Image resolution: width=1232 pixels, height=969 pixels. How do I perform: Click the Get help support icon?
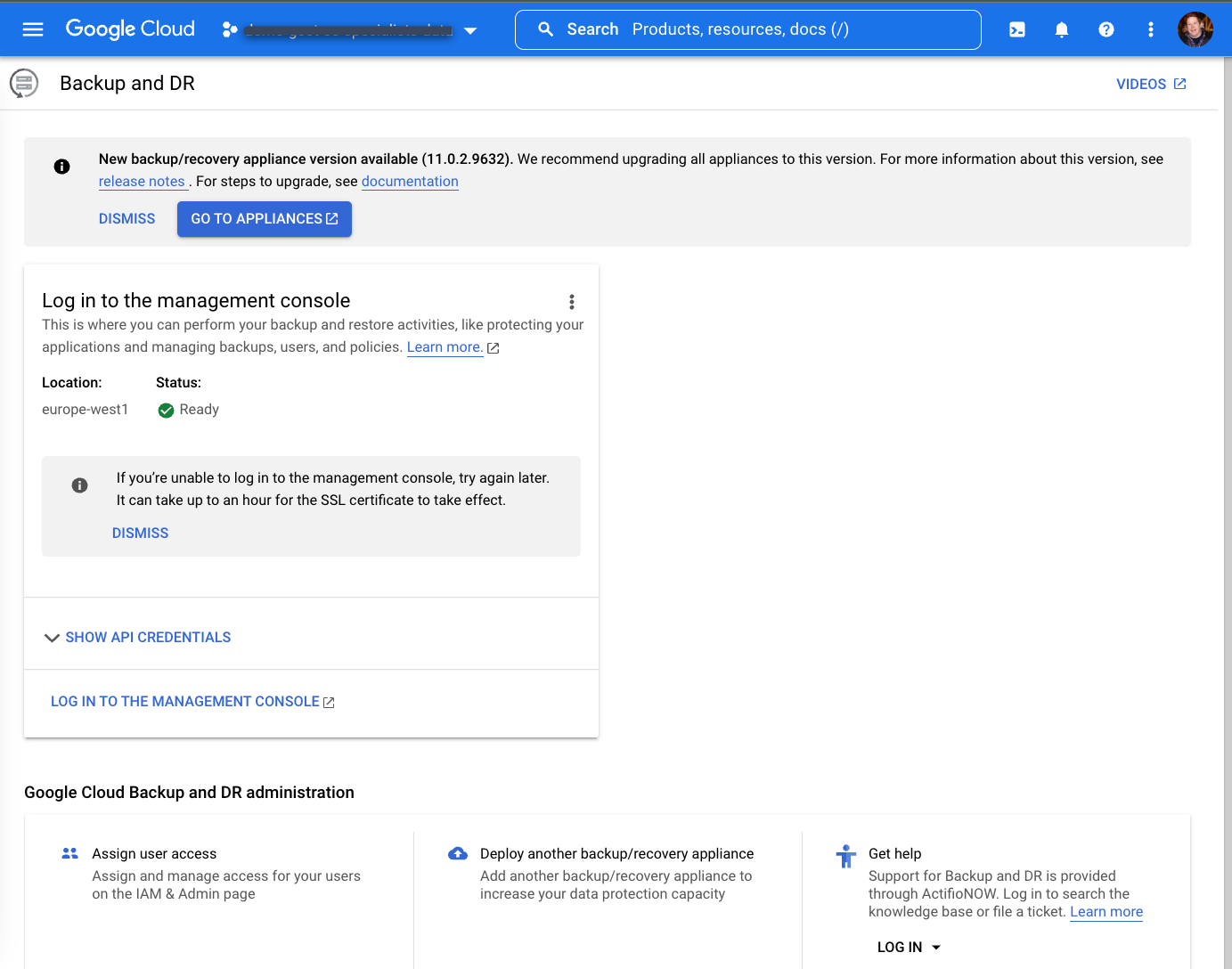845,855
